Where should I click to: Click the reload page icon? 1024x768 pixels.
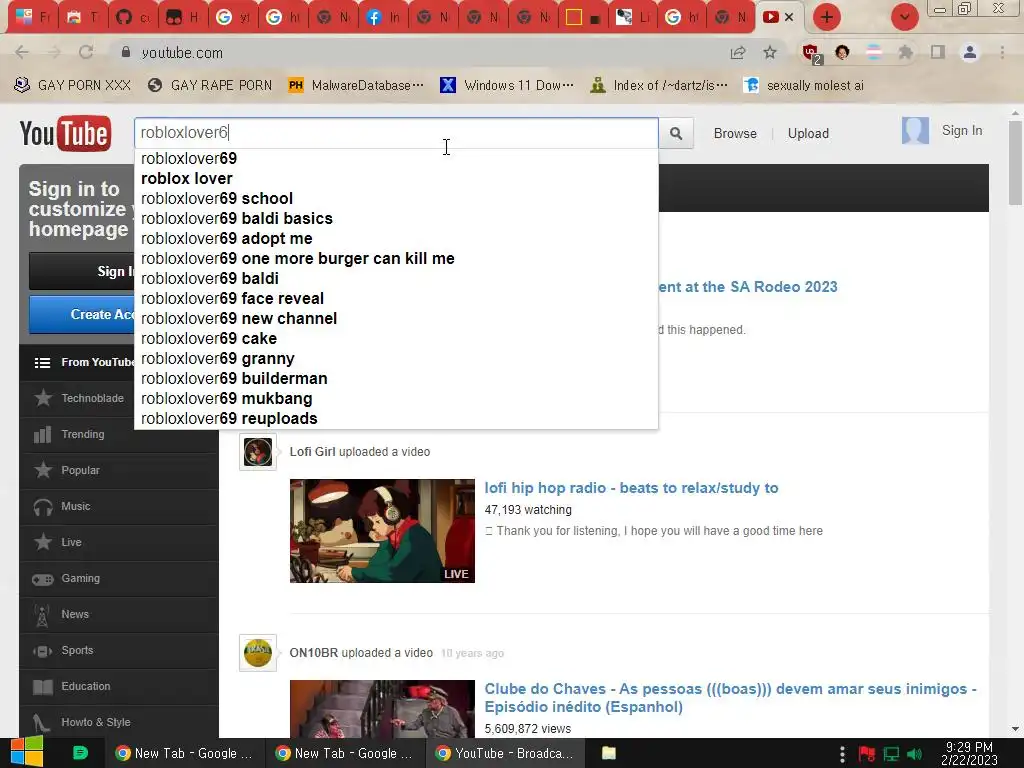(x=86, y=52)
